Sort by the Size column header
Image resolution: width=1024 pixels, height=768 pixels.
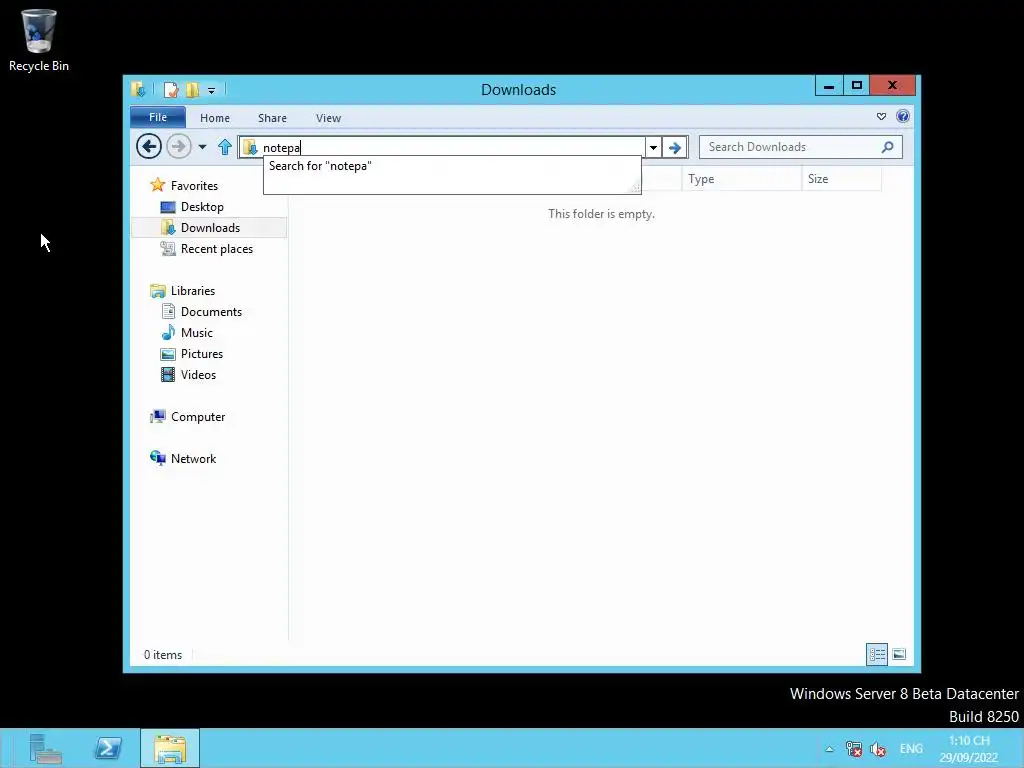tap(841, 178)
